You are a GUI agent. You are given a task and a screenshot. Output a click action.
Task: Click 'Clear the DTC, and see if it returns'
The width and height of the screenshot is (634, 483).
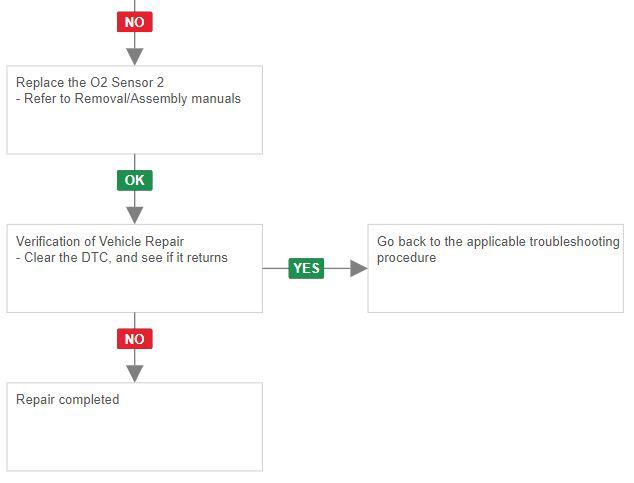[122, 257]
